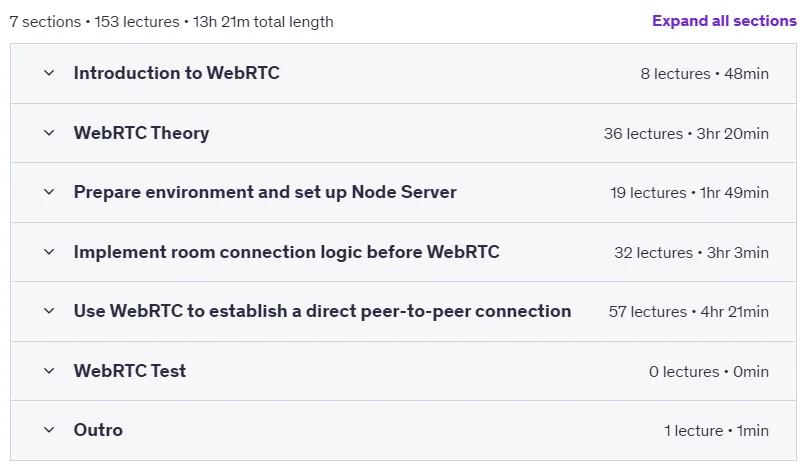The height and width of the screenshot is (464, 809).
Task: Open the Outro section title
Action: (98, 430)
